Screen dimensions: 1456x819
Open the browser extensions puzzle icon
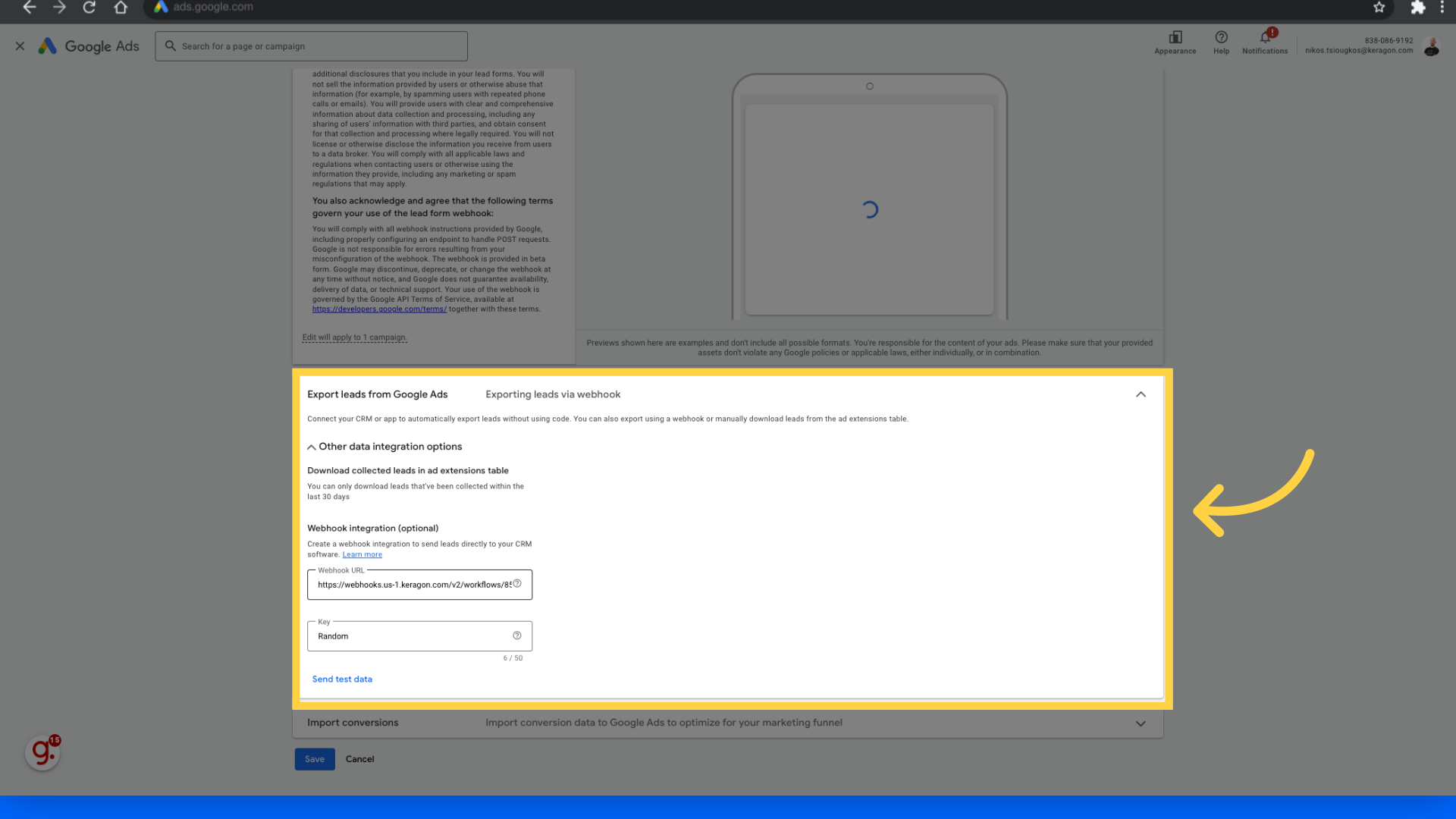[x=1417, y=8]
